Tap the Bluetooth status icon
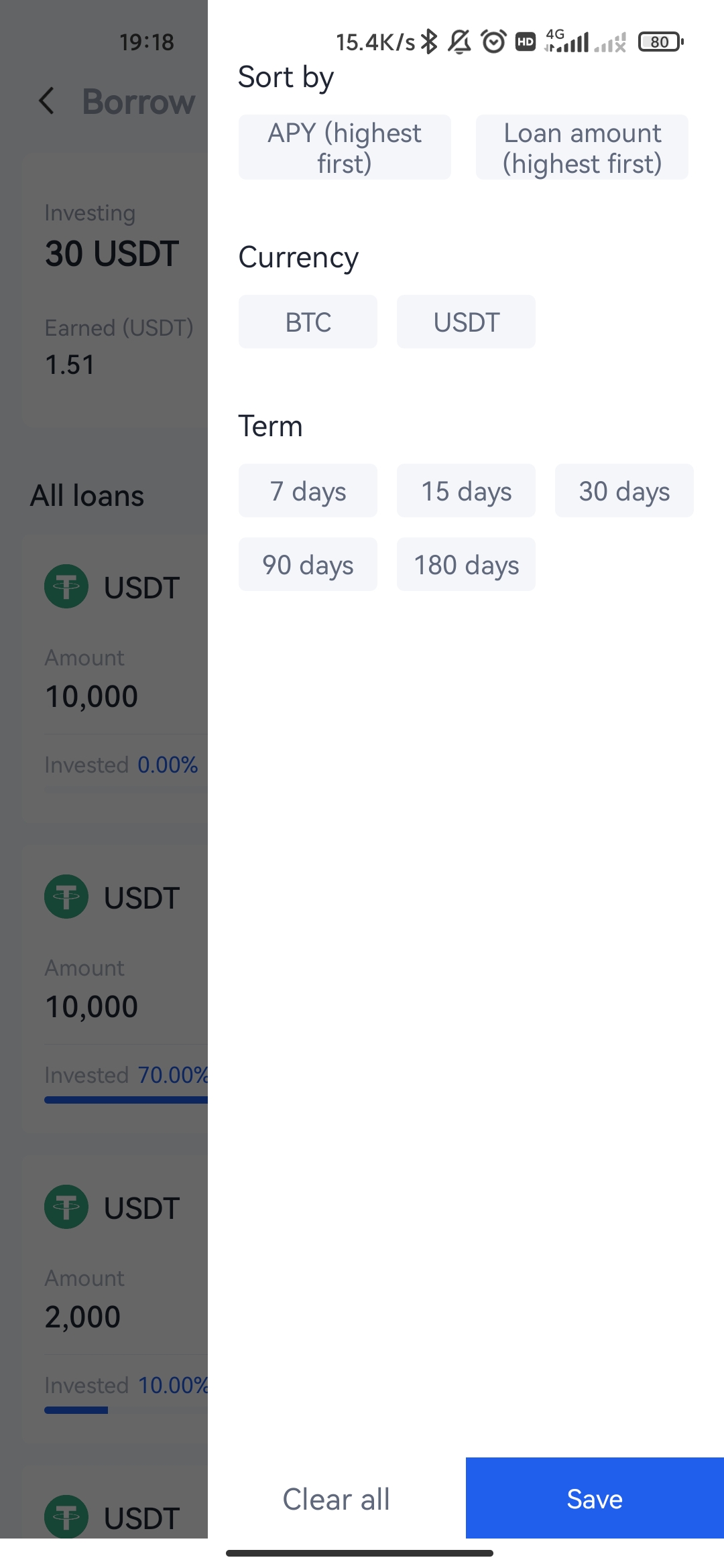The image size is (724, 1568). click(x=429, y=42)
